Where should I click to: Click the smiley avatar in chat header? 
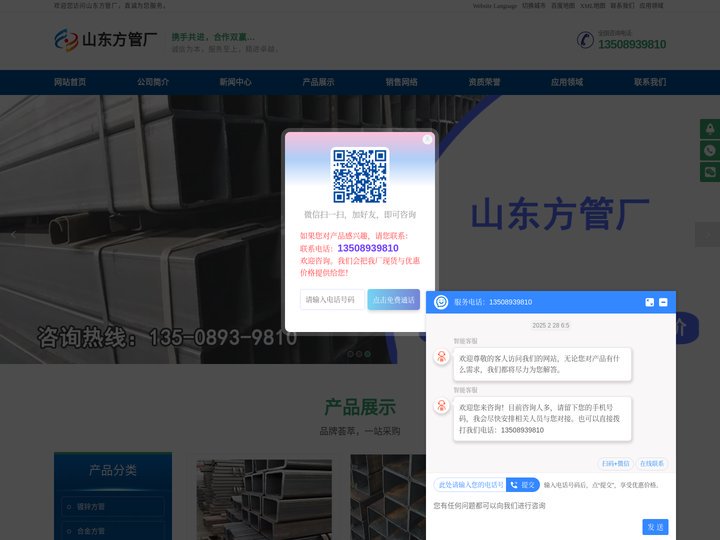click(x=441, y=302)
